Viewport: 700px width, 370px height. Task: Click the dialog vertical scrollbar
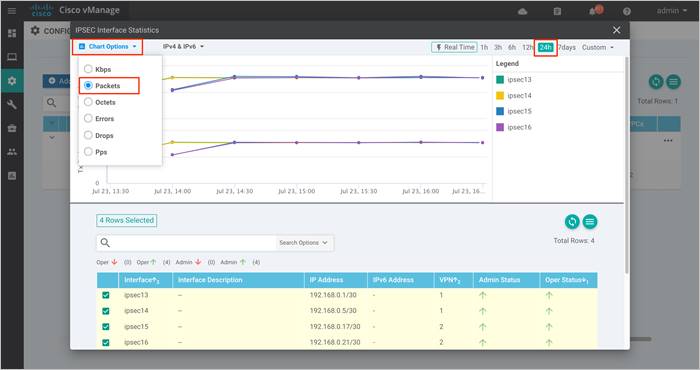click(x=627, y=165)
